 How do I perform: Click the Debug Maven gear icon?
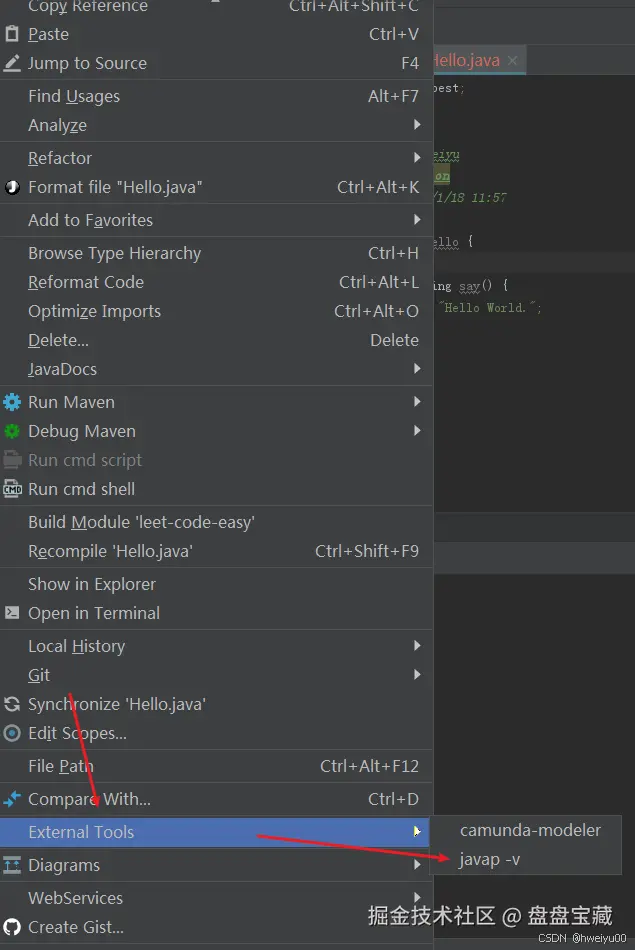point(12,431)
